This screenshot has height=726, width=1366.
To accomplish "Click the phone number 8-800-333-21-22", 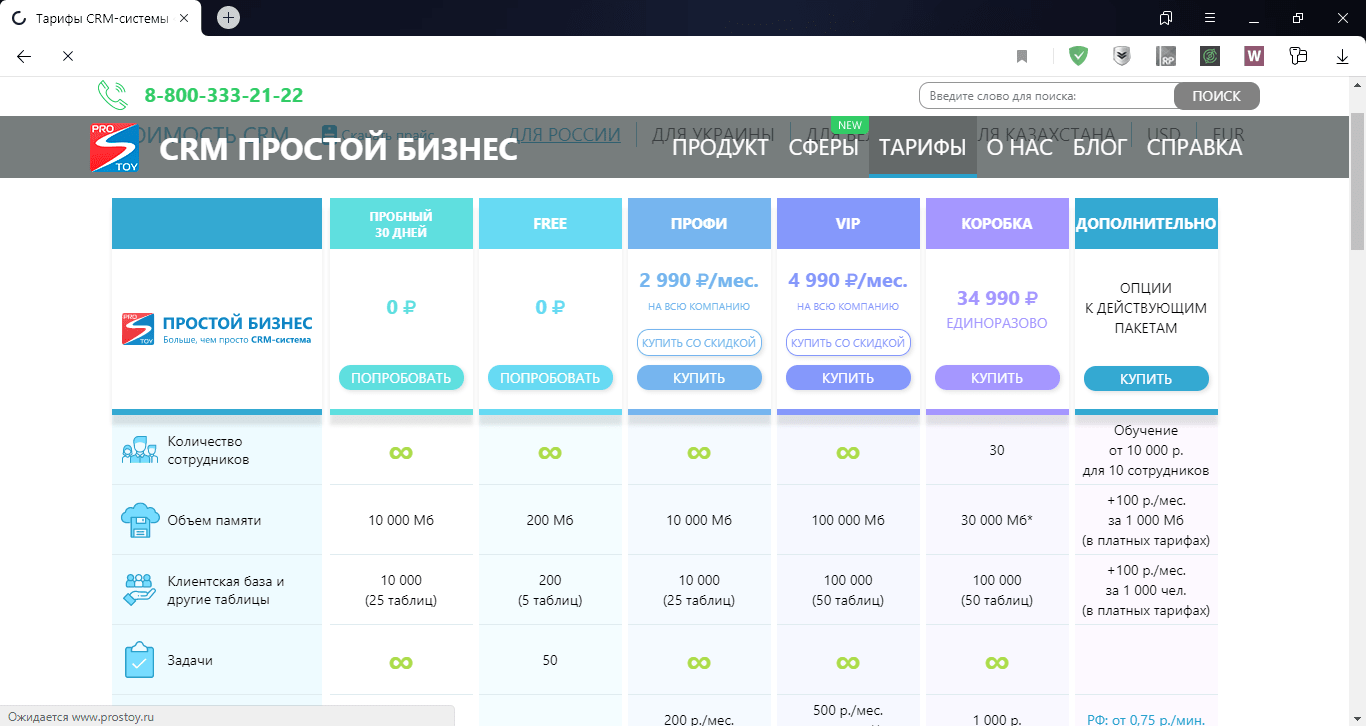I will click(x=224, y=95).
